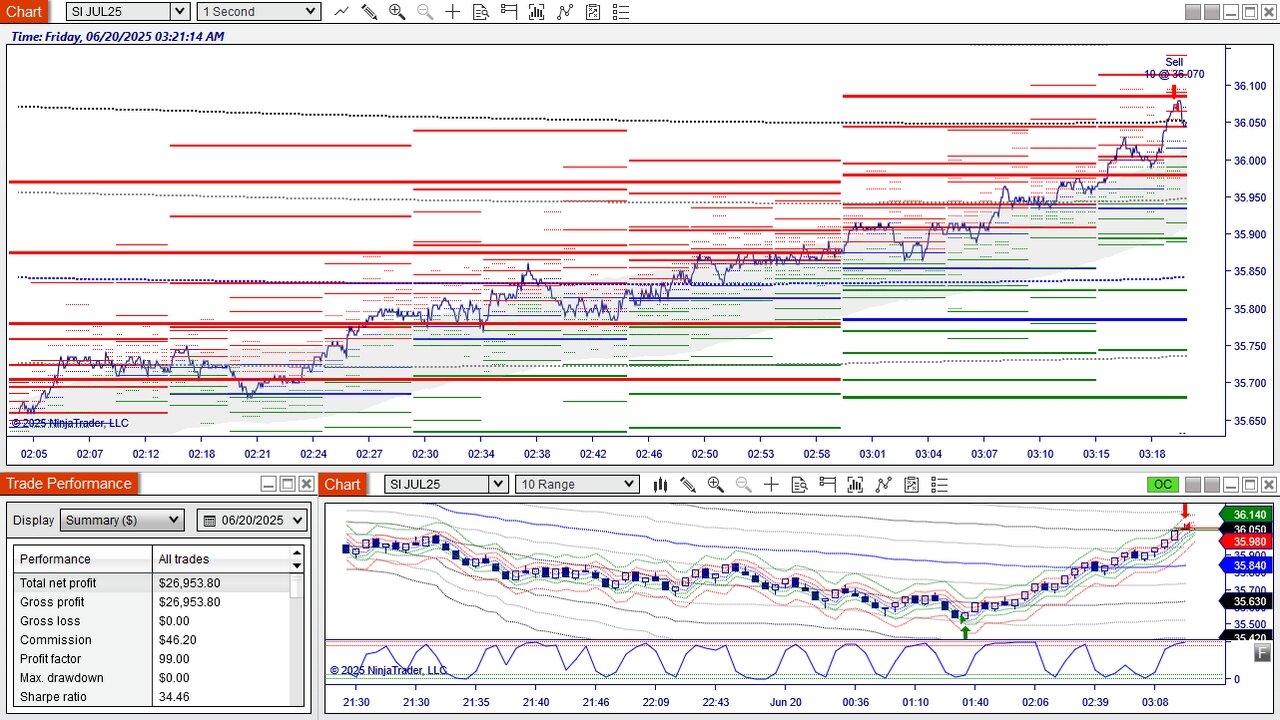Open the line chart style icon in top chart
The height and width of the screenshot is (720, 1280).
pos(342,12)
